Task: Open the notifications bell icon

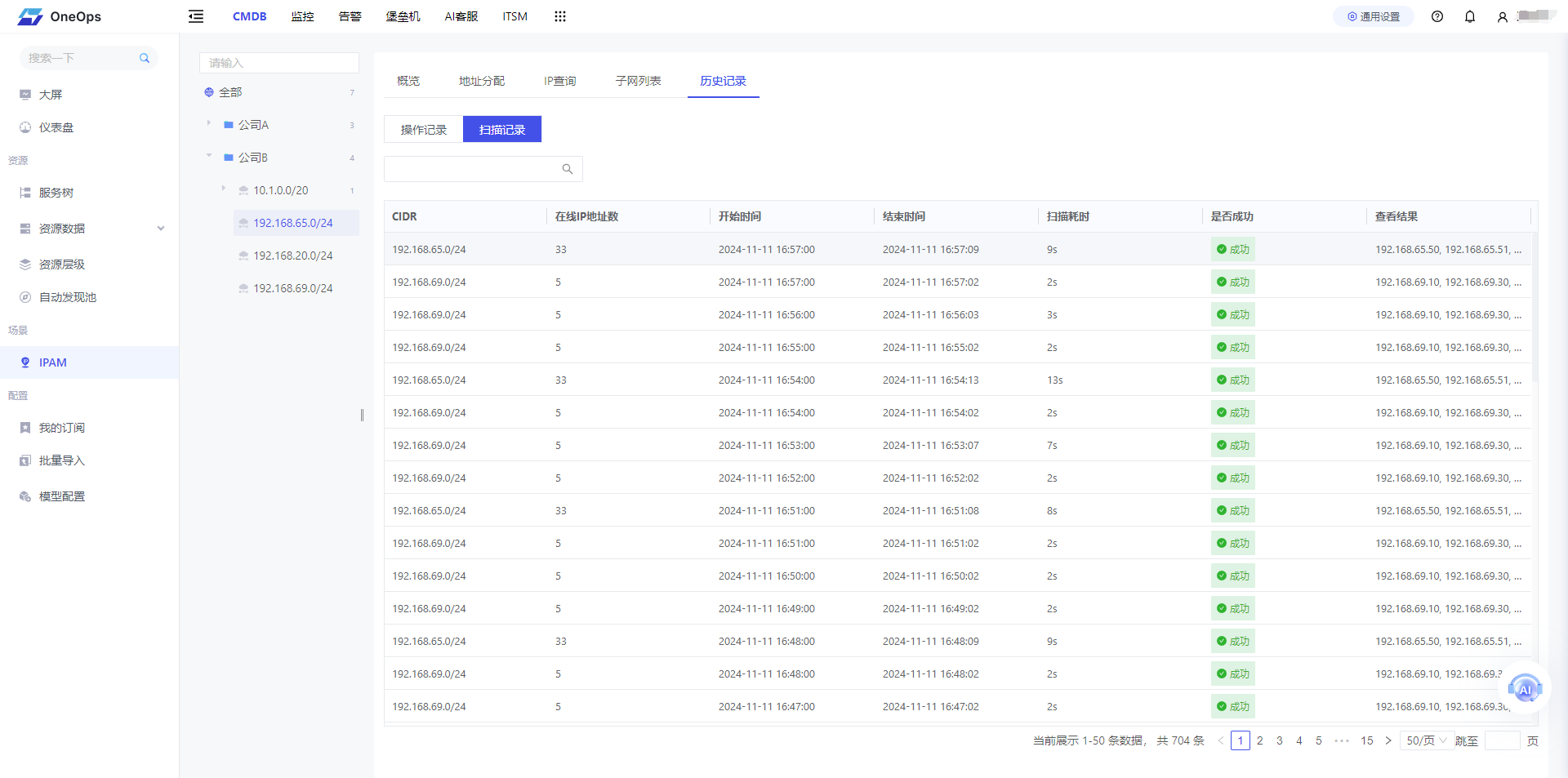Action: pos(1470,16)
